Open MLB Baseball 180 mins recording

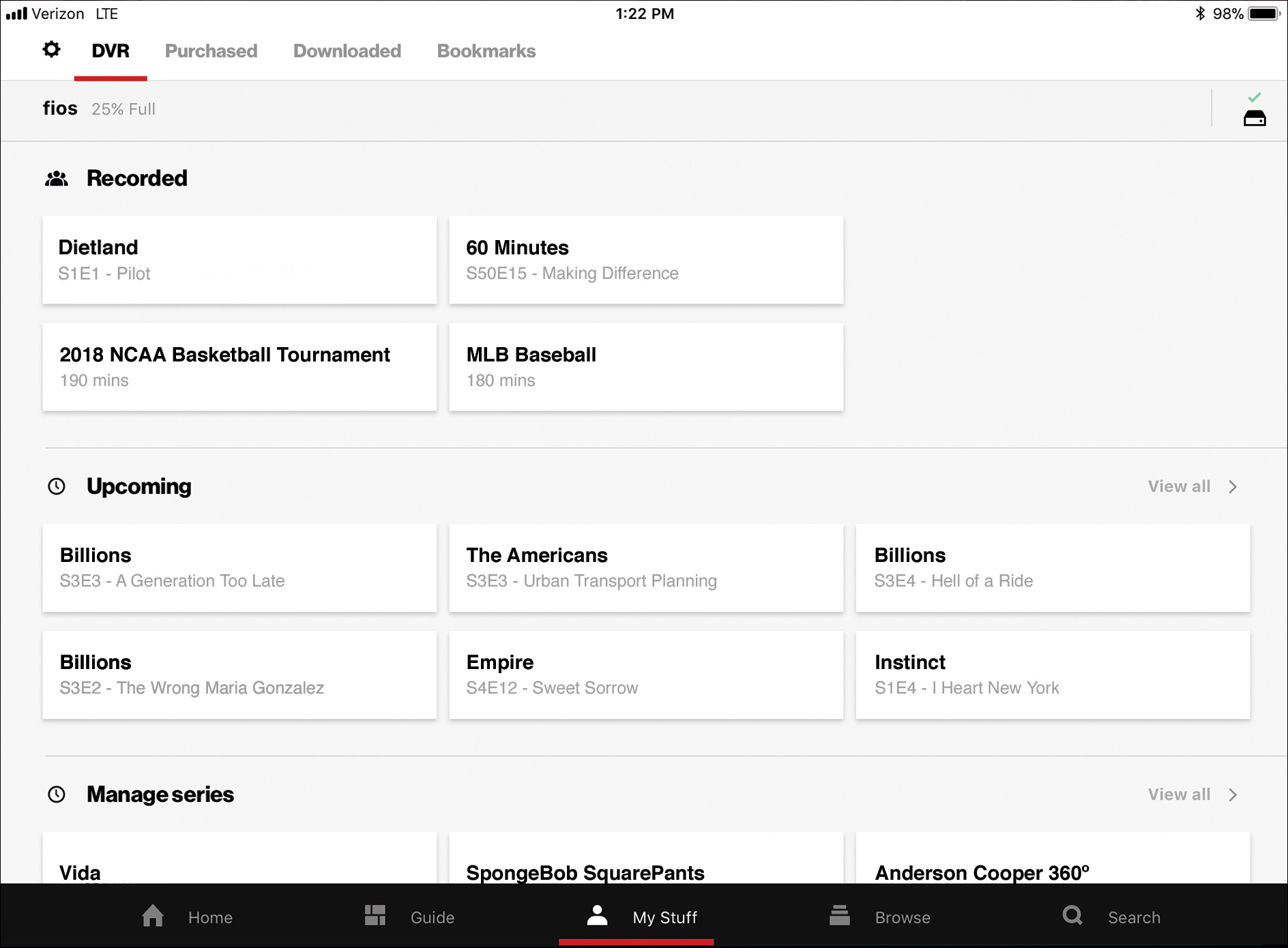point(646,367)
